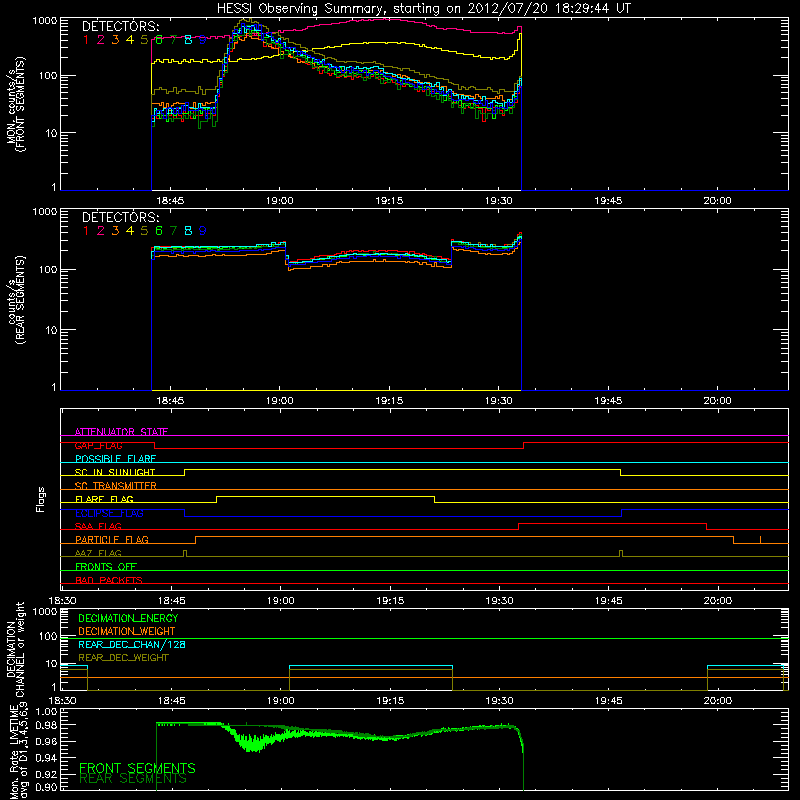Click the 19:00 tick label under rear segments plot
Screen dimensions: 800x800
[x=279, y=401]
